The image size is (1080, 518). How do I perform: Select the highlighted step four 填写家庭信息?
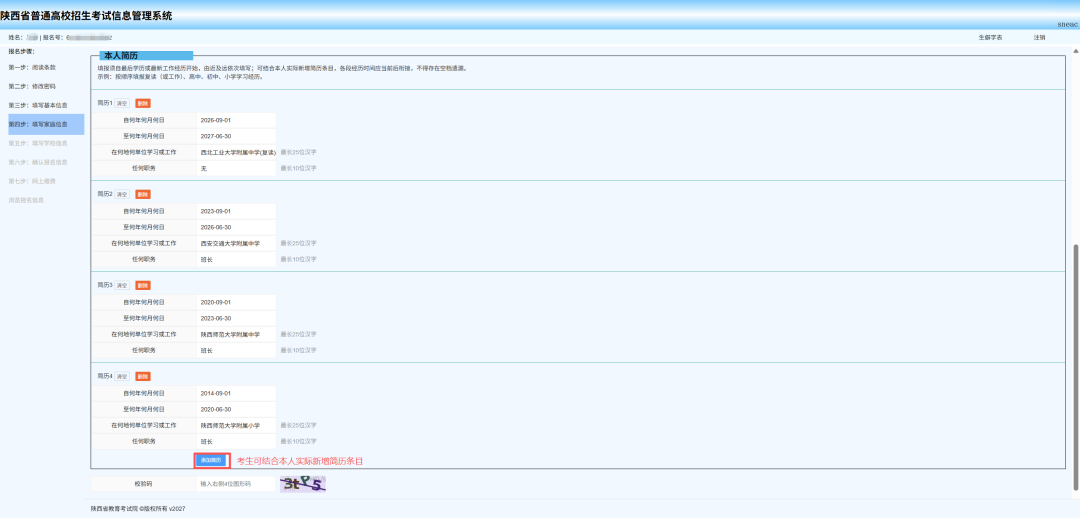click(45, 125)
